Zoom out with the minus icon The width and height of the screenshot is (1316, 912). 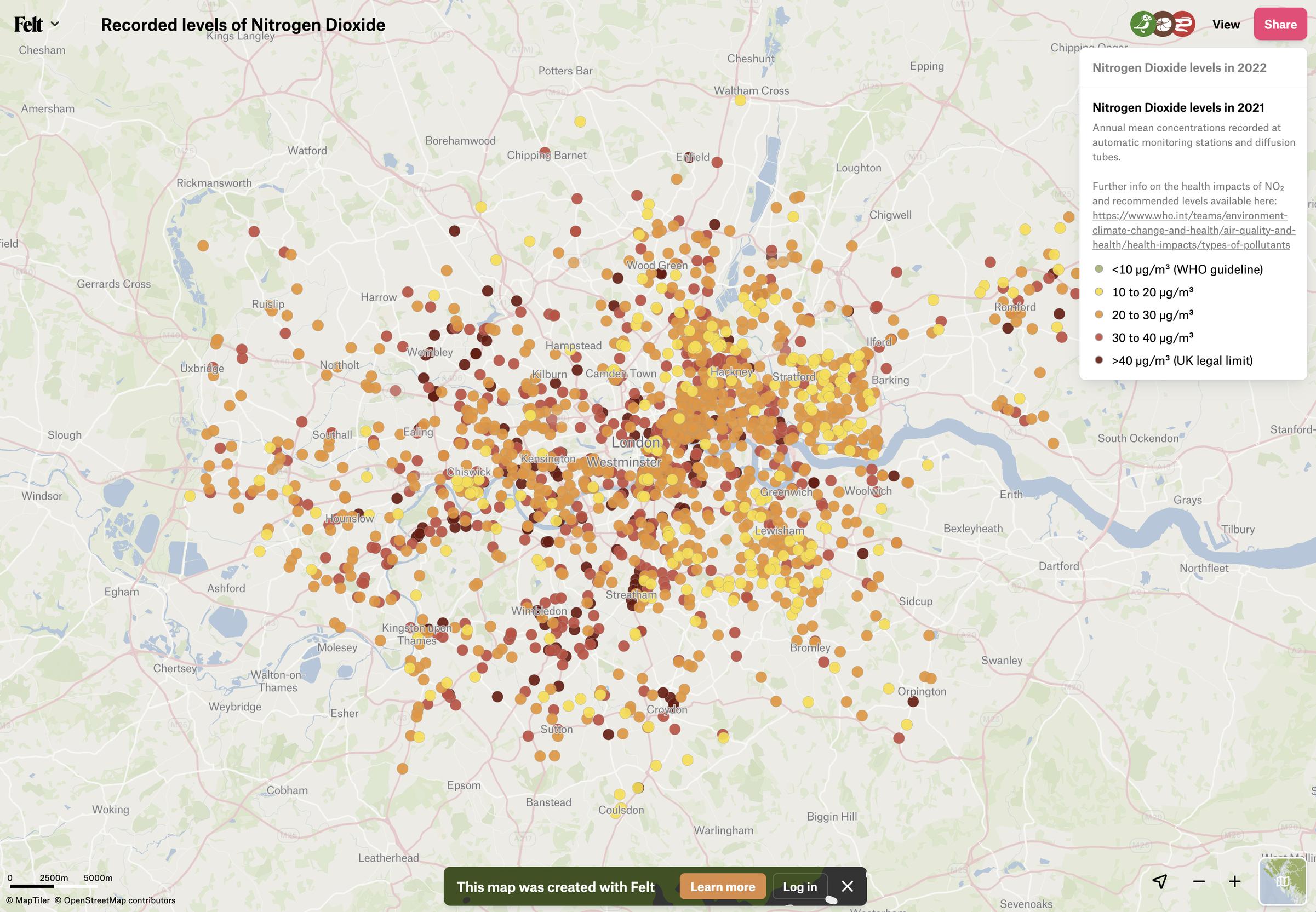pyautogui.click(x=1199, y=882)
